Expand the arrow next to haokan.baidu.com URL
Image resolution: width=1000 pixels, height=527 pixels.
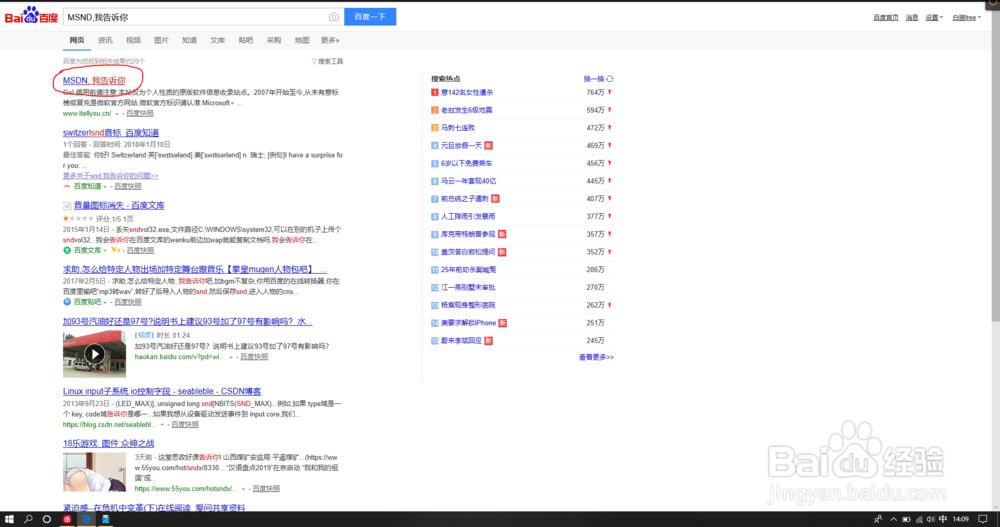click(231, 357)
